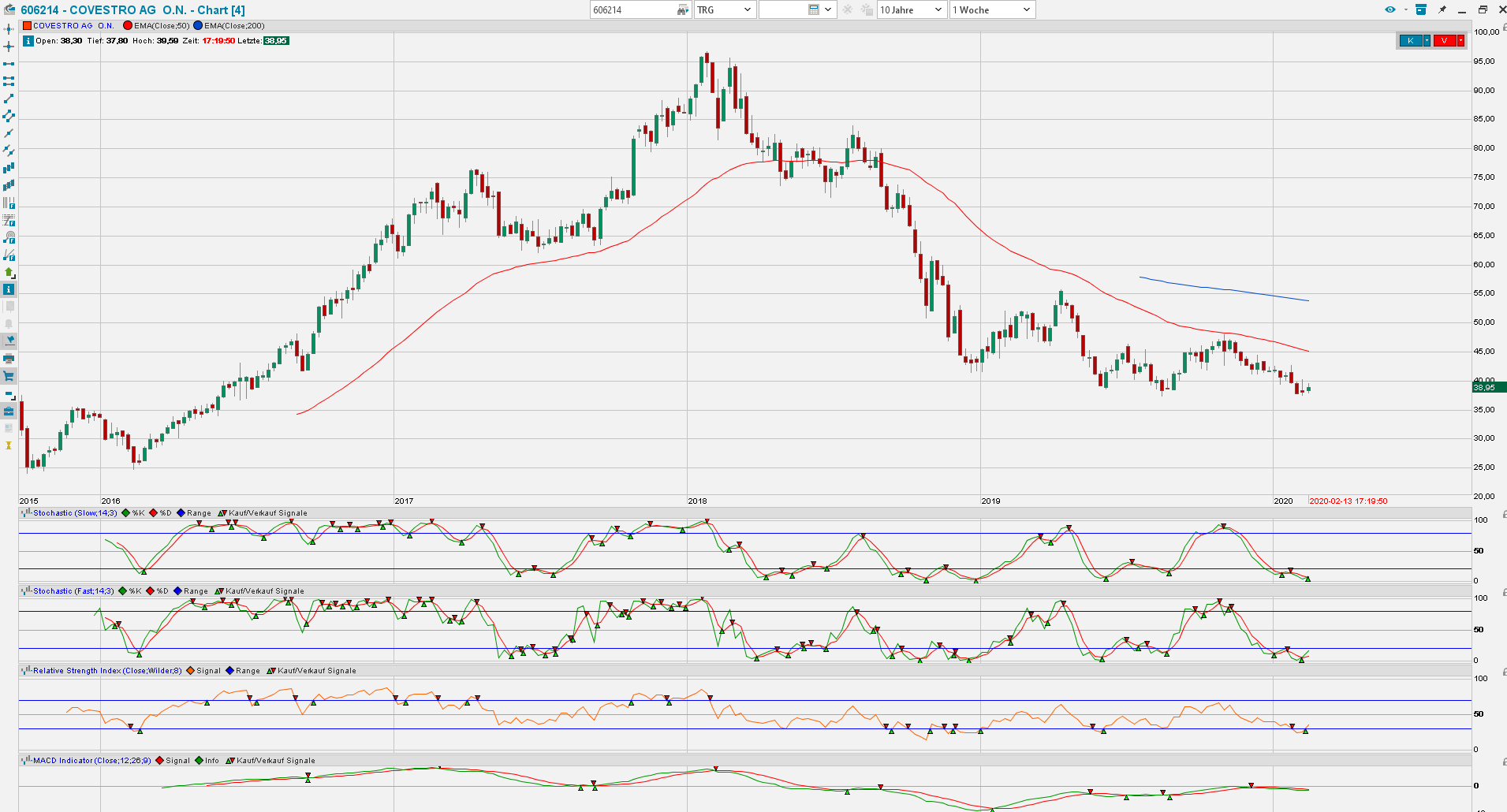Screen dimensions: 1507x812
Task: Open the 1 Woche interval dropdown
Action: tap(992, 9)
